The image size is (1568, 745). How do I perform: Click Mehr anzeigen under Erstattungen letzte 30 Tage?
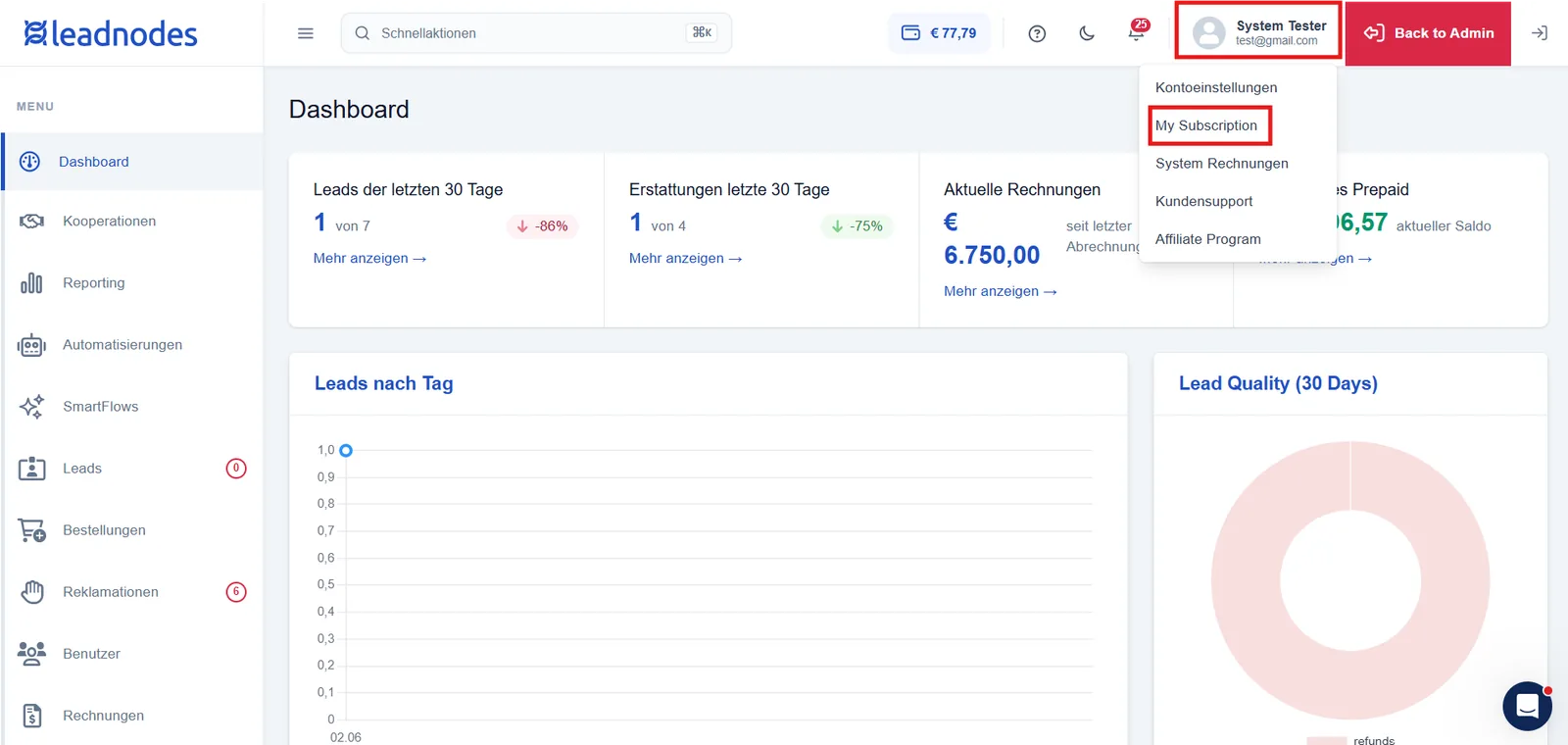pyautogui.click(x=685, y=258)
